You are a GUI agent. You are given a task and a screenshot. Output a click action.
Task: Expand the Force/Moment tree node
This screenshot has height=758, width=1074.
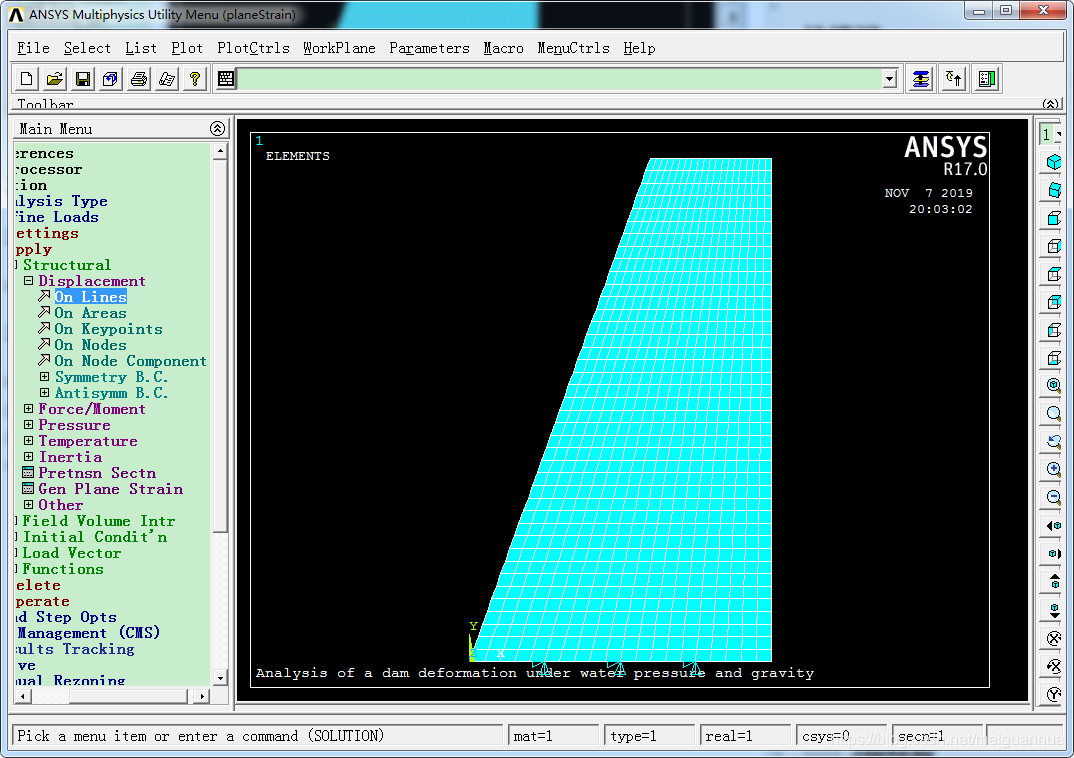point(29,409)
